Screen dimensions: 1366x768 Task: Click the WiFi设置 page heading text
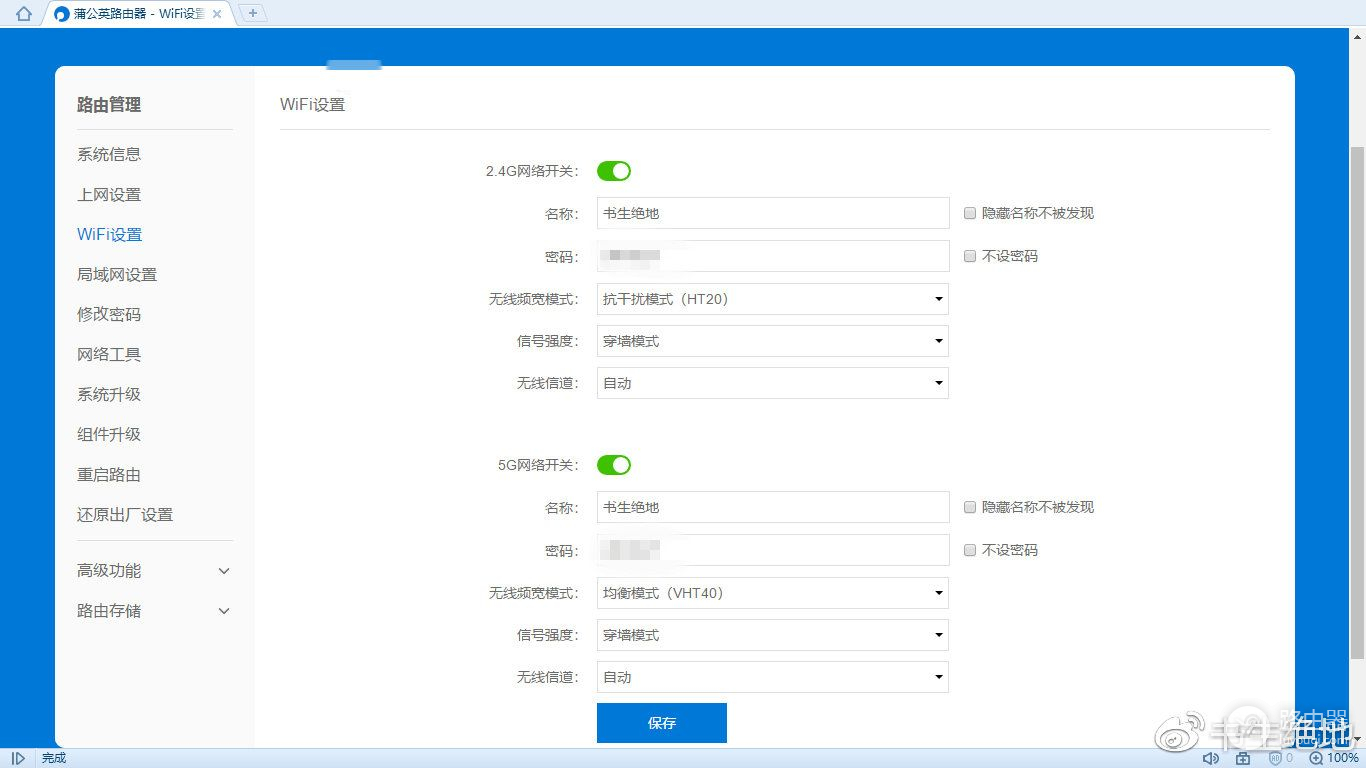(313, 104)
